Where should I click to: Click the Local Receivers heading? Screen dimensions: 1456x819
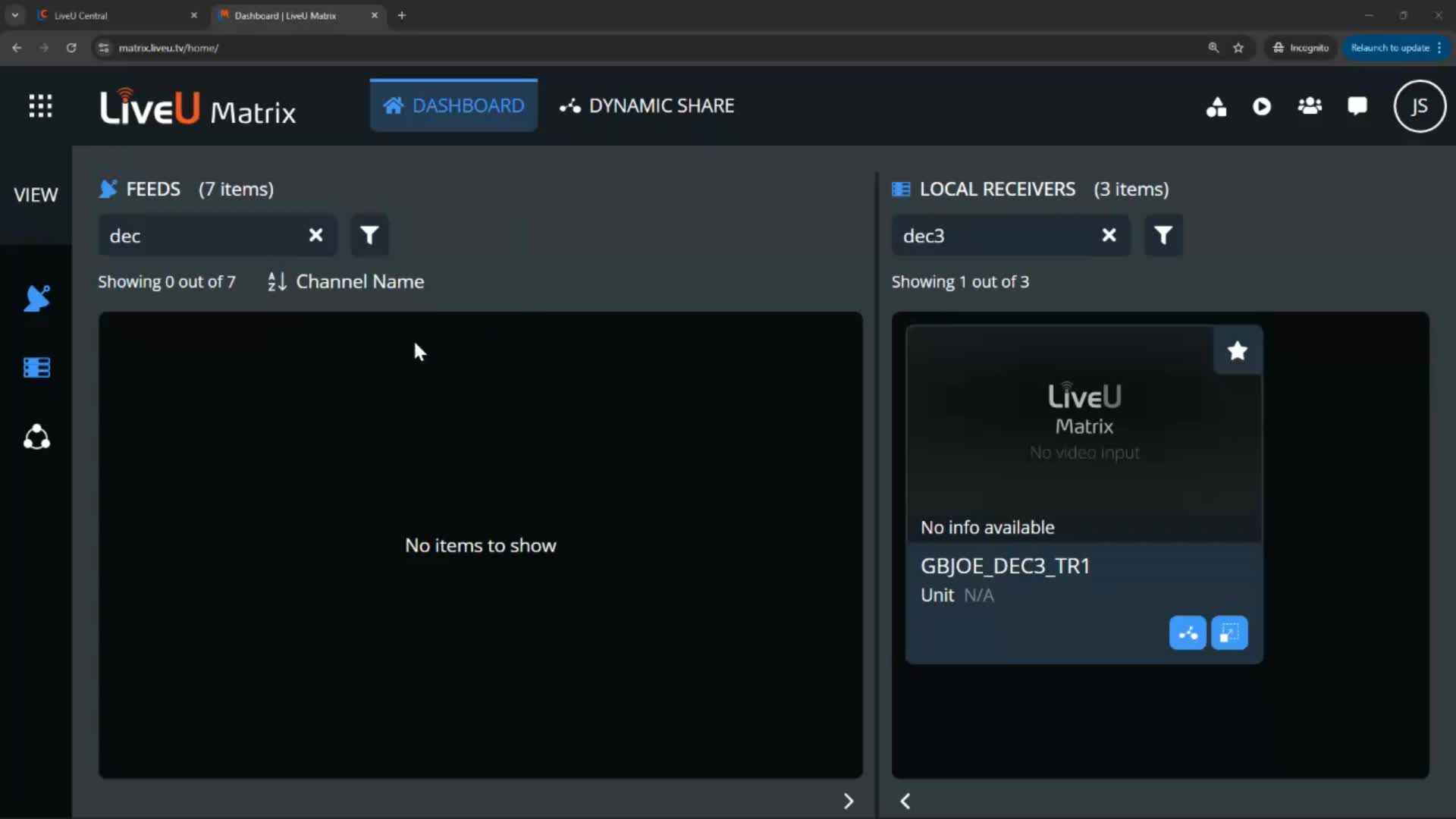[997, 190]
